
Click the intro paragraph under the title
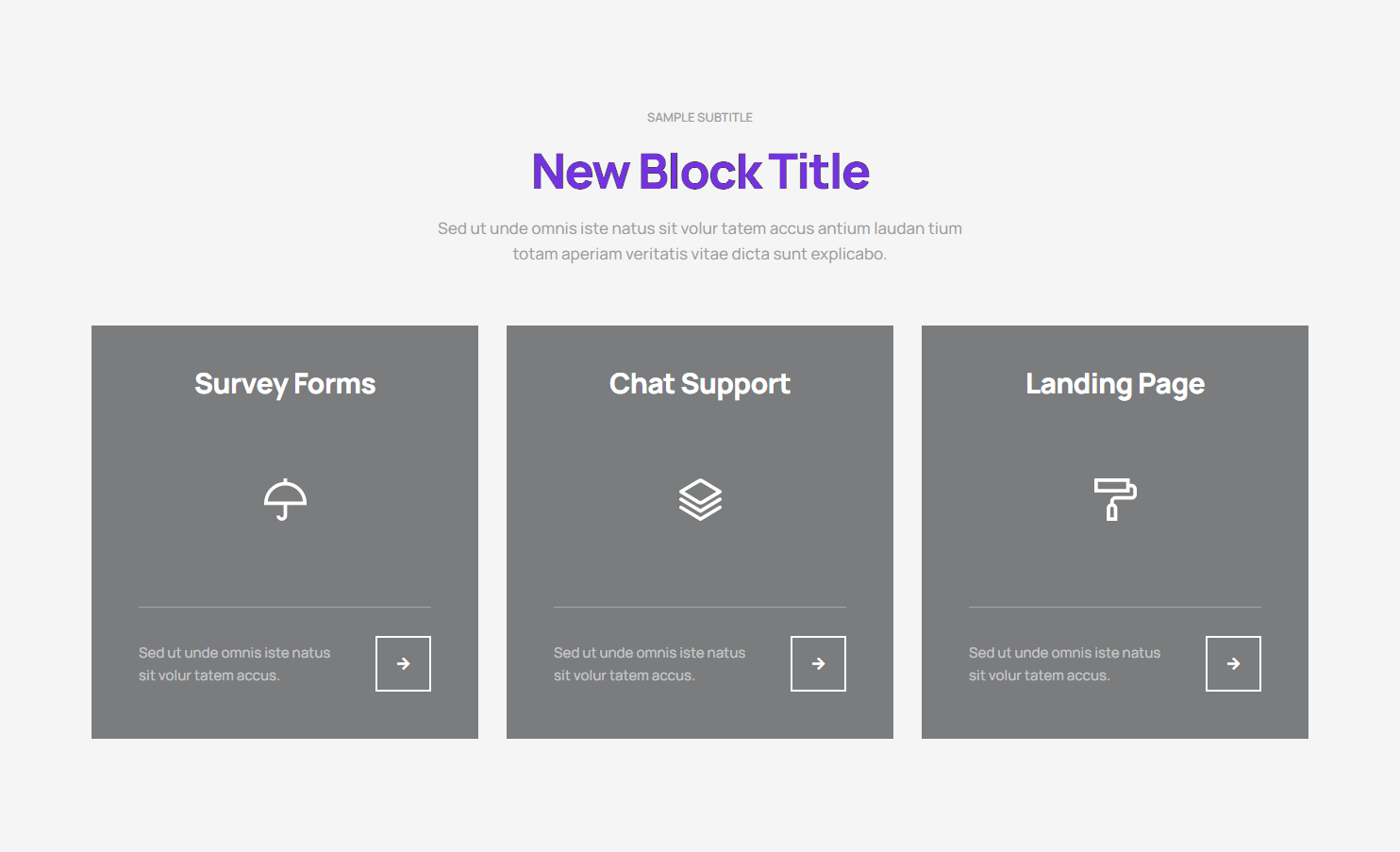coord(700,241)
